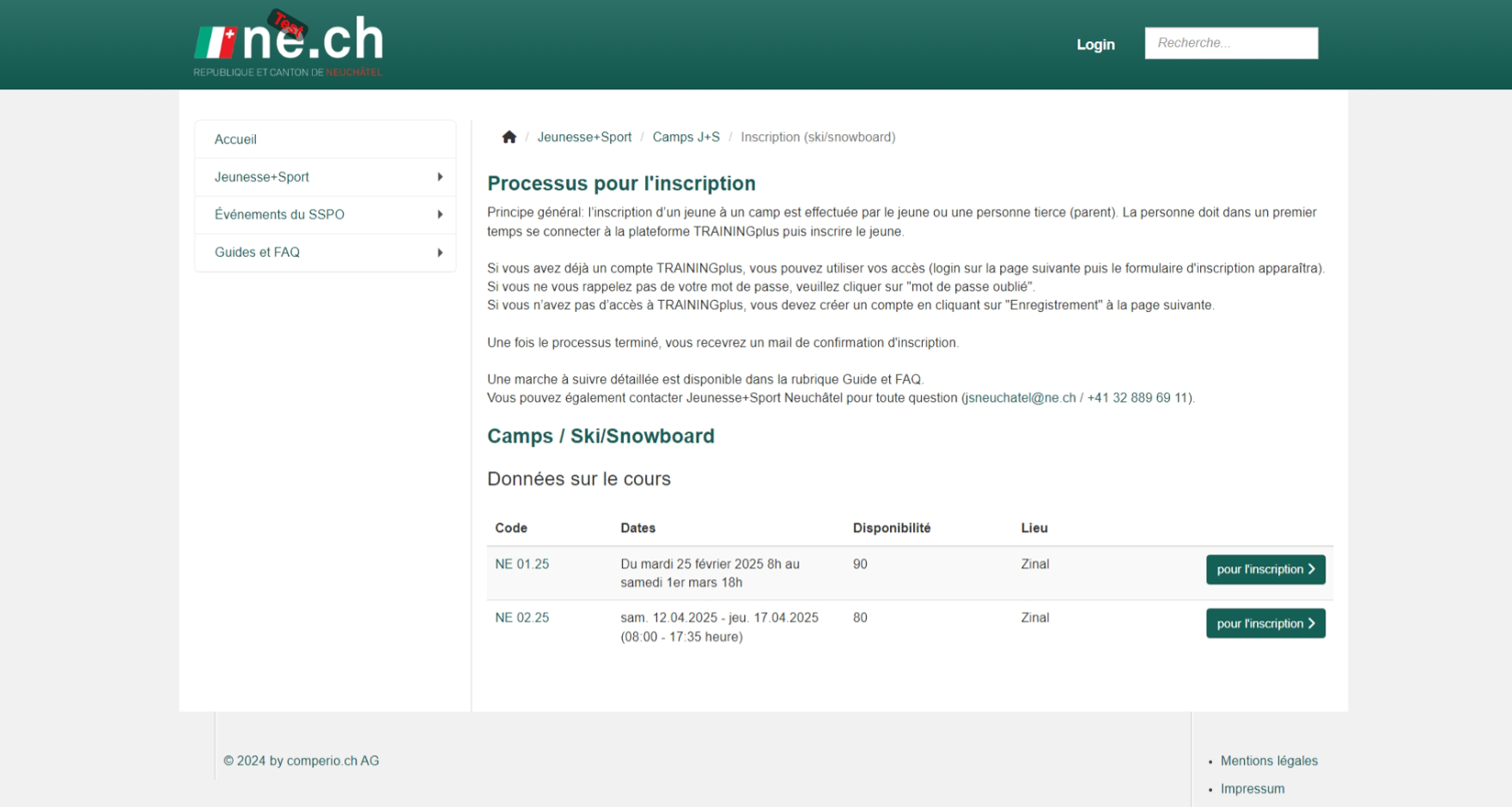1512x807 pixels.
Task: Go to the home breadcrumb icon
Action: [x=509, y=137]
